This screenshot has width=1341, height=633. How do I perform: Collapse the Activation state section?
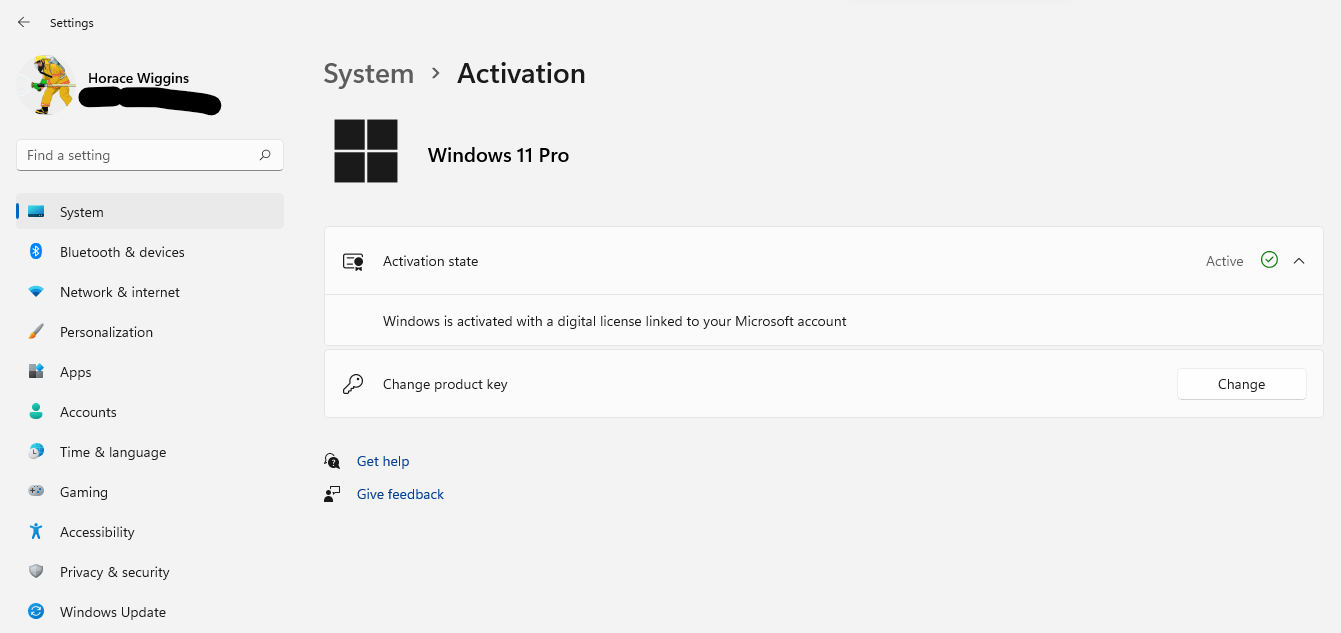[x=1299, y=260]
